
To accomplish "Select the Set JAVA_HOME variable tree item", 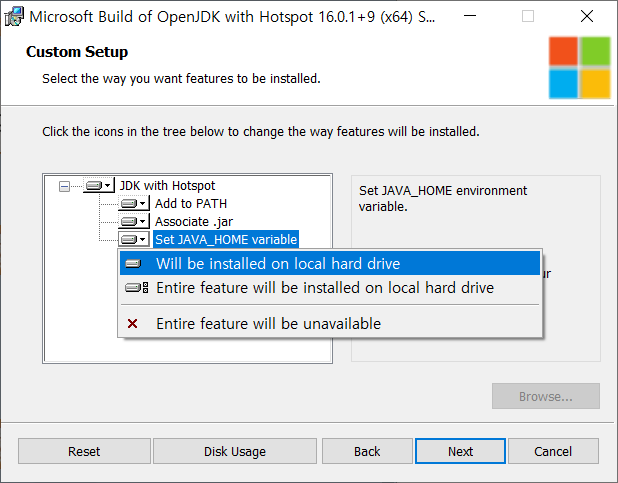I will tap(226, 239).
